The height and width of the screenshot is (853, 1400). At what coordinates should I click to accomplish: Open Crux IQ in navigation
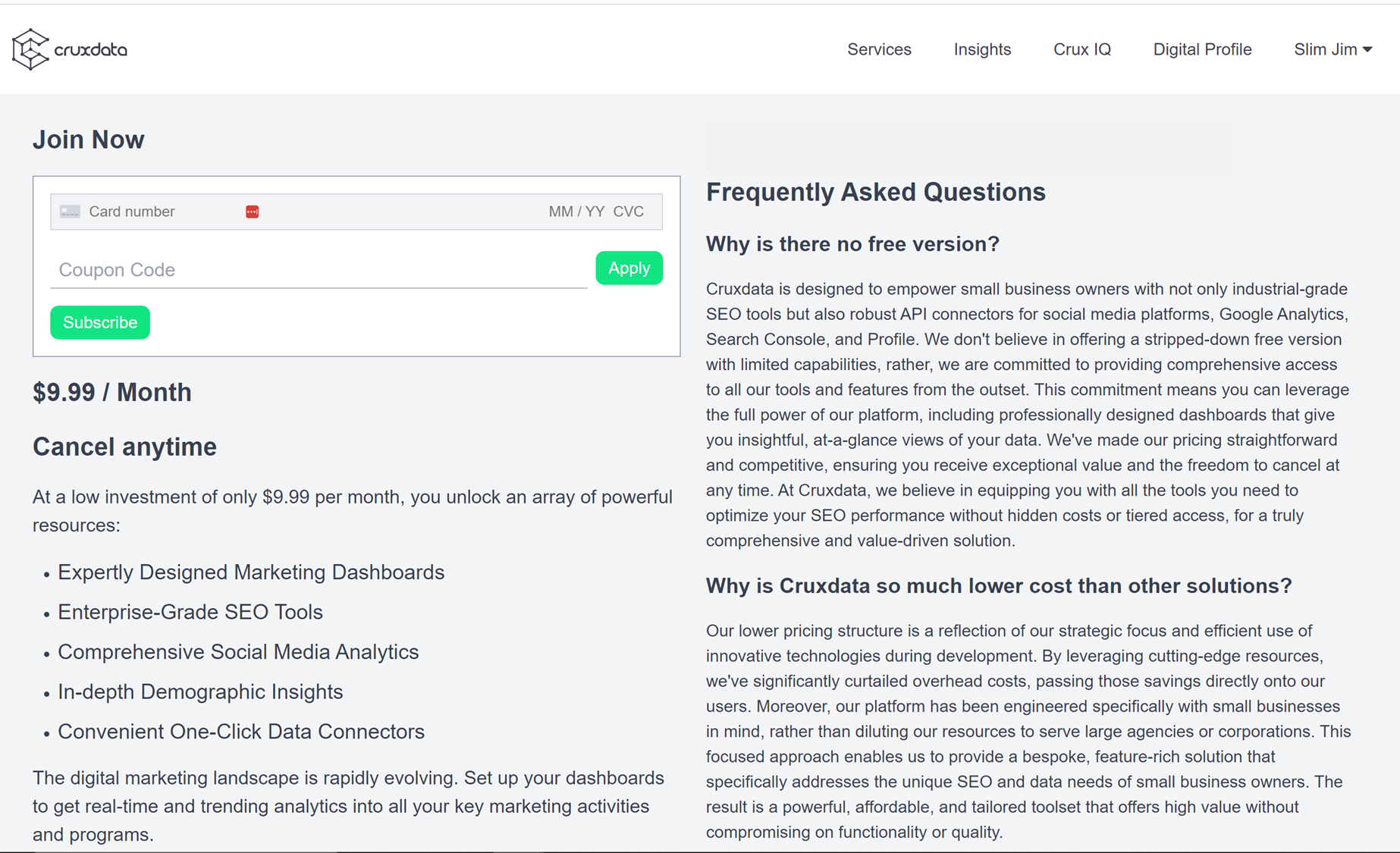(x=1081, y=49)
